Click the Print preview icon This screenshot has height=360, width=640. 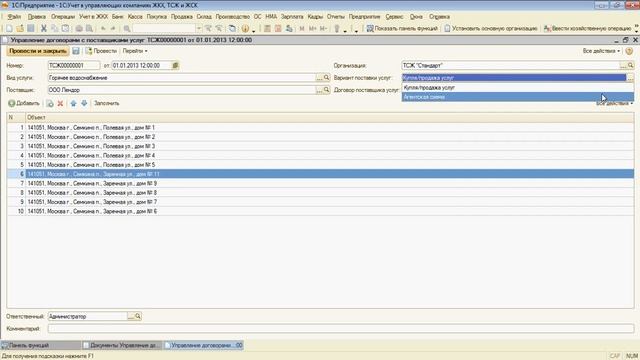pos(89,29)
